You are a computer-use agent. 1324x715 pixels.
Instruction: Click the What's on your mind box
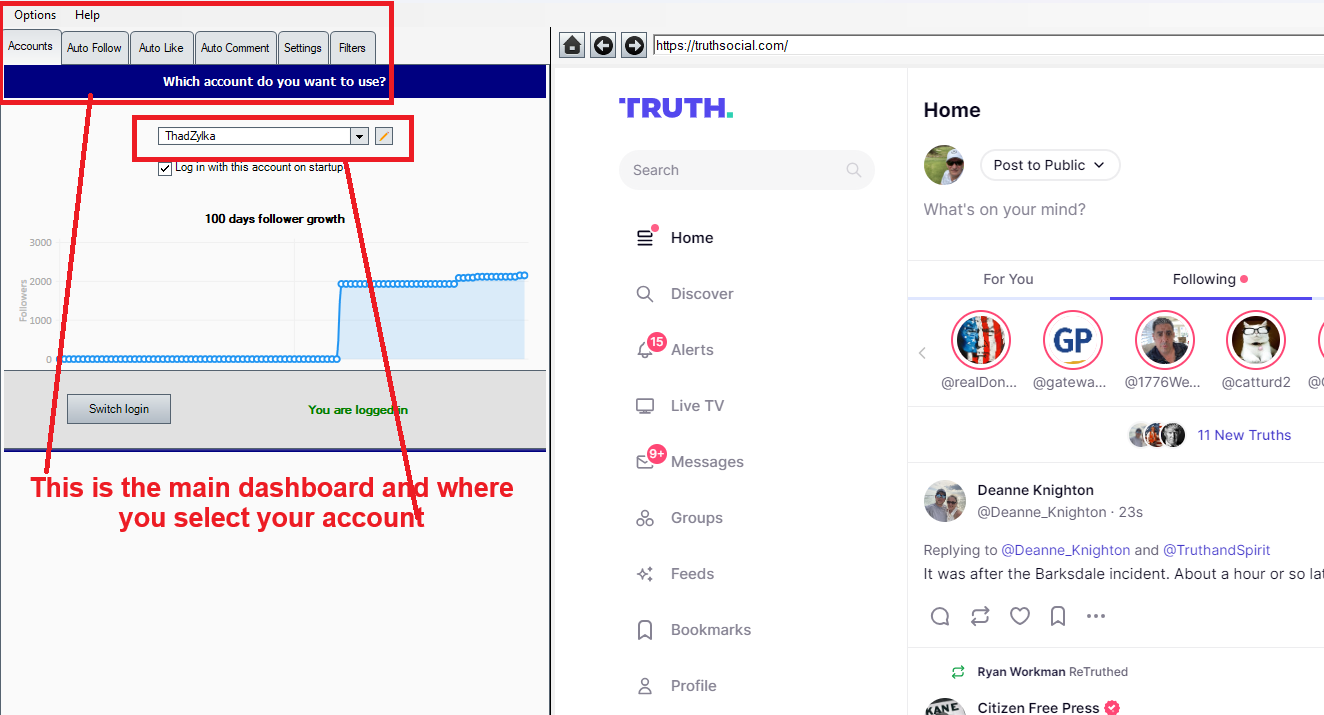pyautogui.click(x=1004, y=209)
